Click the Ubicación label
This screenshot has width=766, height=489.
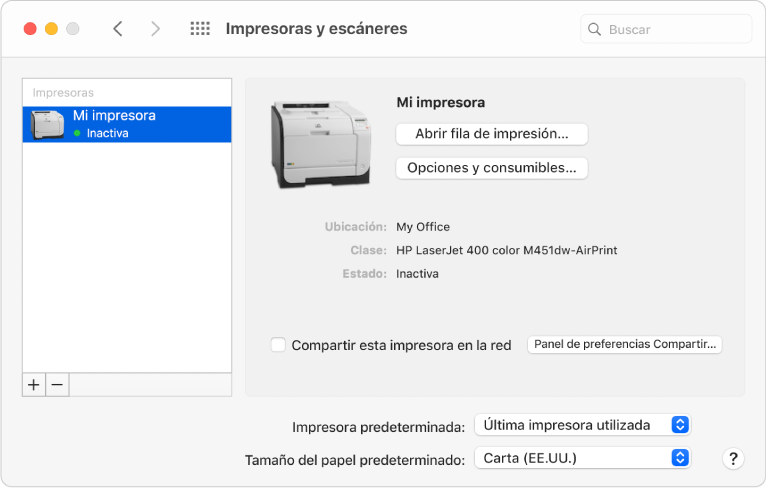pyautogui.click(x=356, y=227)
